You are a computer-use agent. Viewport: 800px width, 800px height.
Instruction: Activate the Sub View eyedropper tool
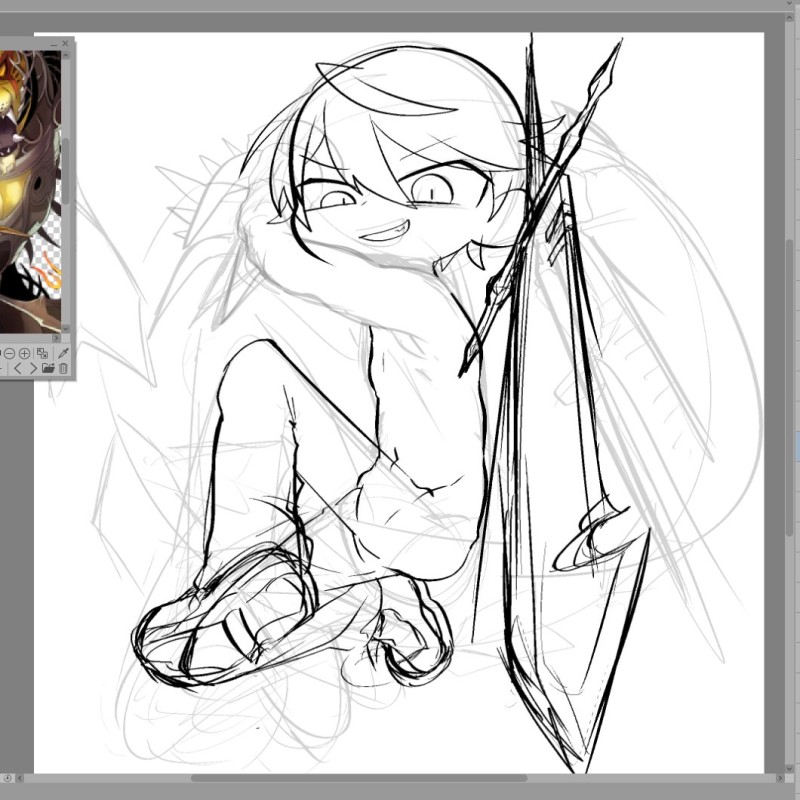[63, 353]
